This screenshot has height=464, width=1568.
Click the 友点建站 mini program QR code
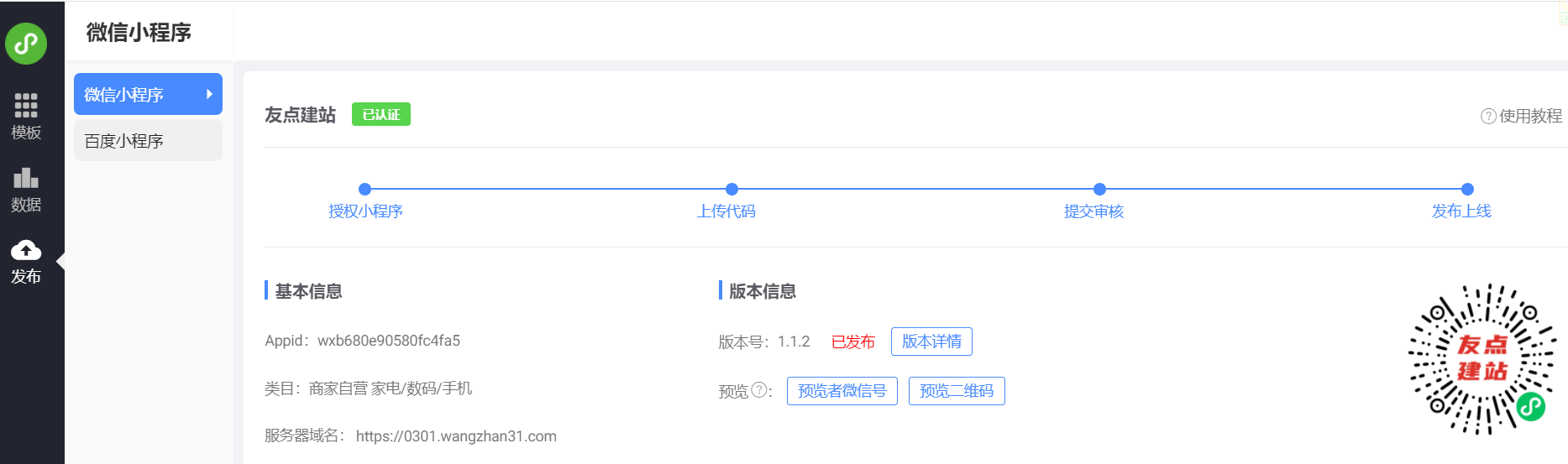tap(1481, 359)
